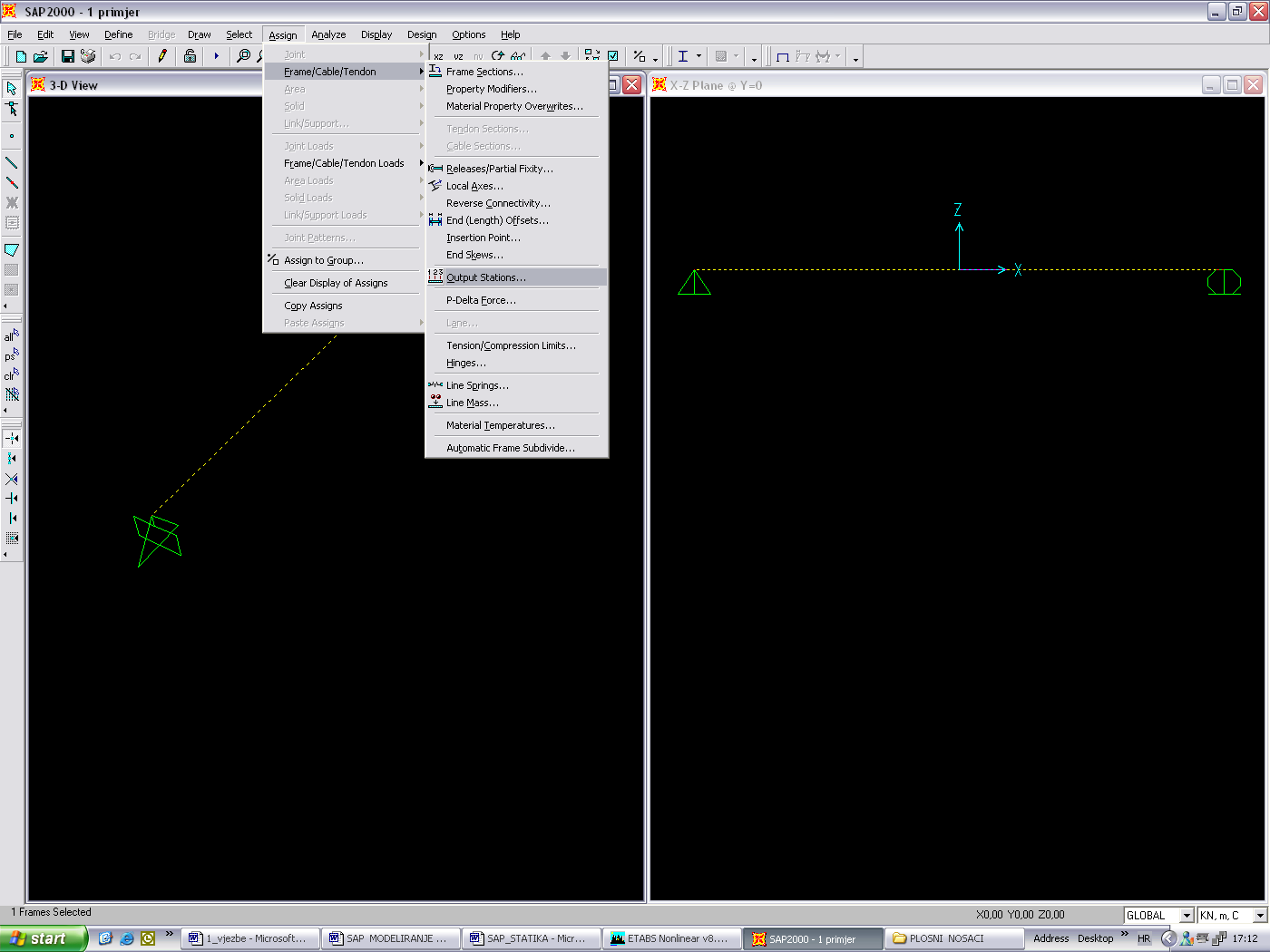Save the model with the floppy disk icon
Screen dimensions: 1270x952
pos(68,56)
